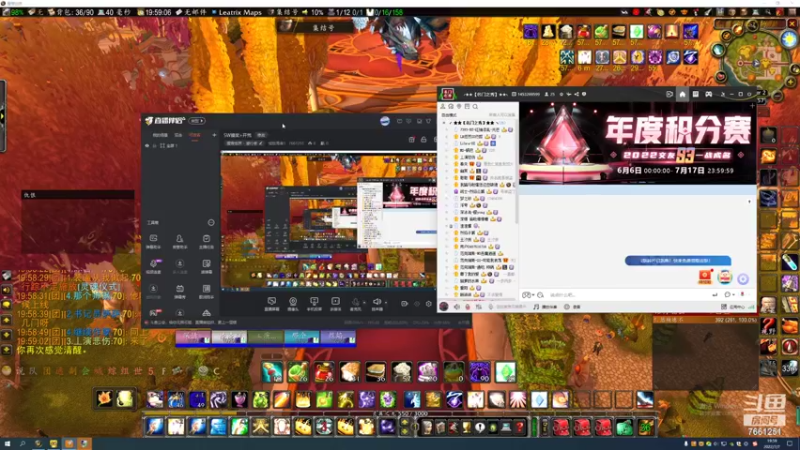Click the plus button beside the scene tabs

pyautogui.click(x=214, y=135)
